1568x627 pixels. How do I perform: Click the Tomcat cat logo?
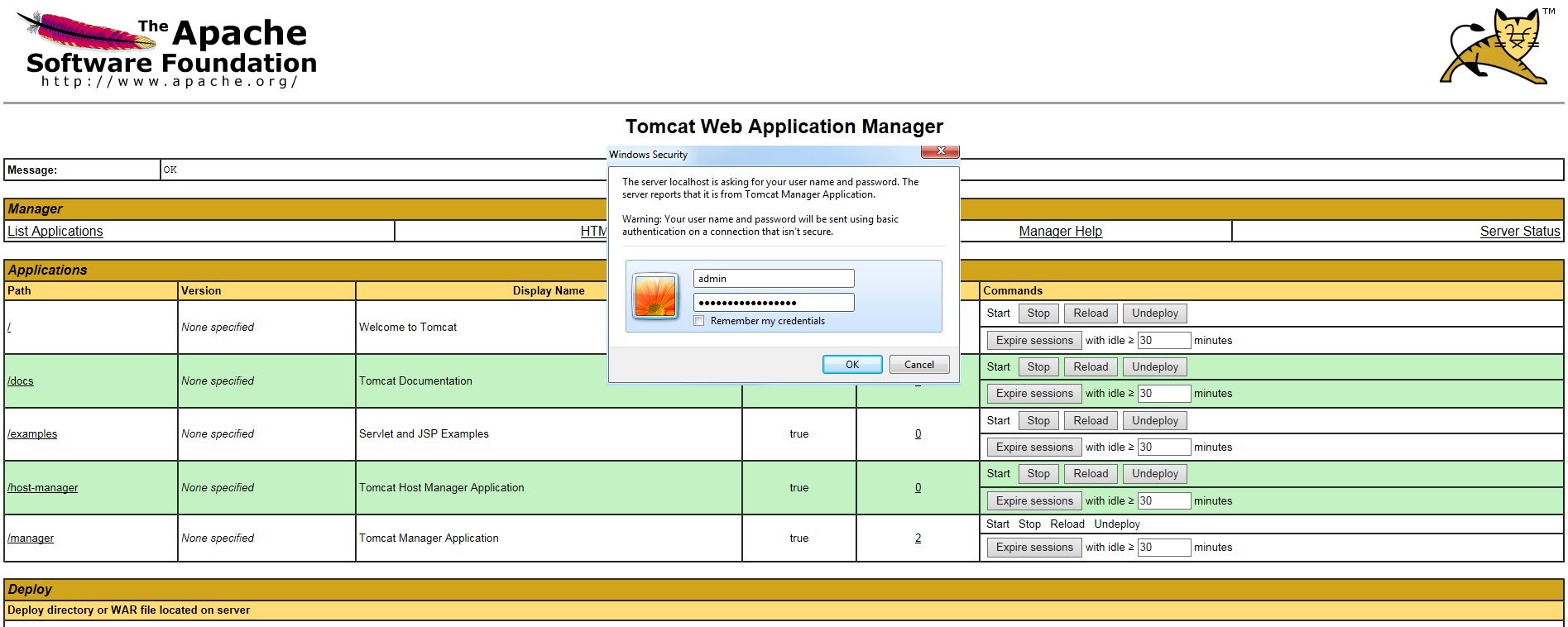tap(1498, 46)
